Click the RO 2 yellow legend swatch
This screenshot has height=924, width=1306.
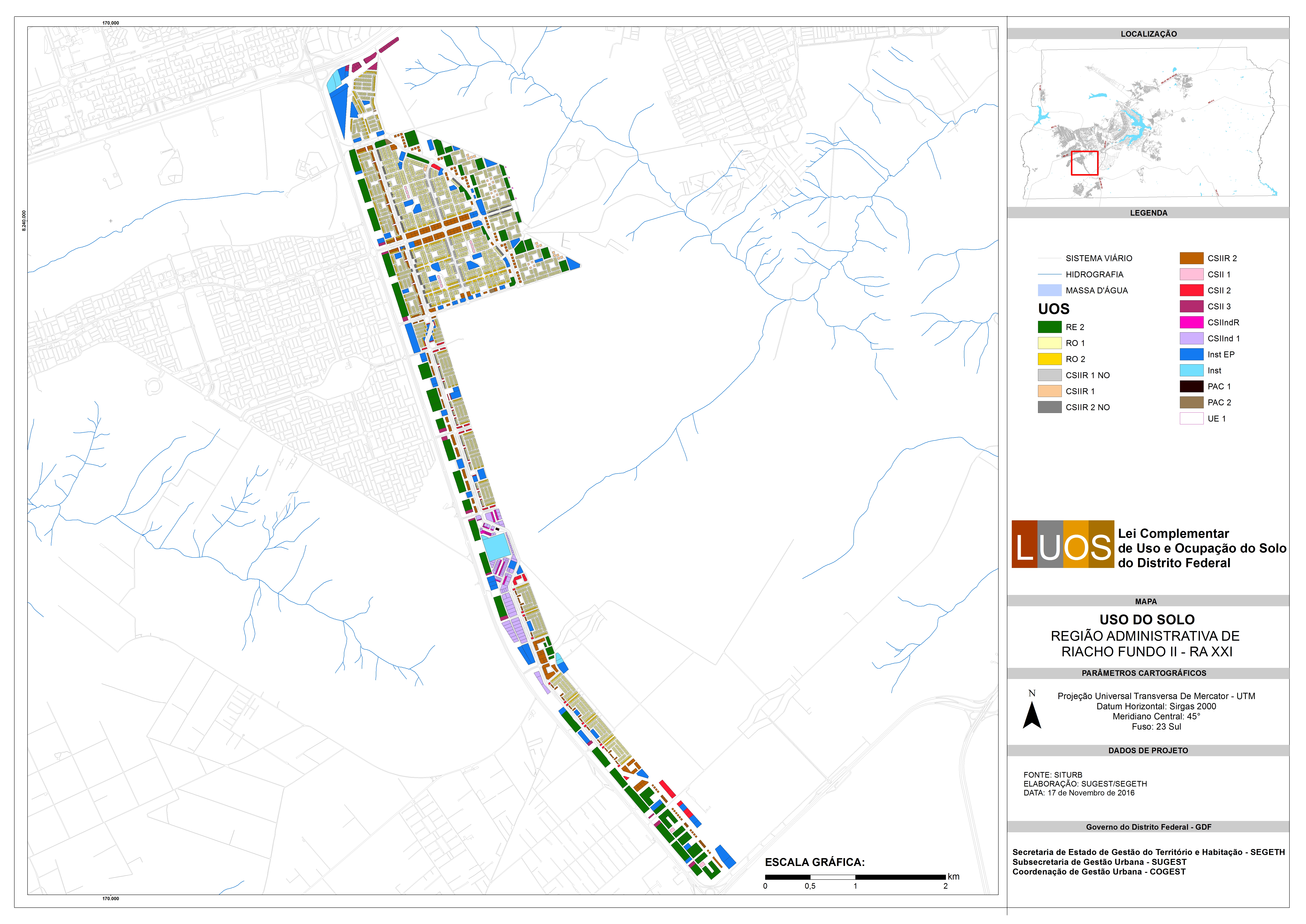(1050, 359)
